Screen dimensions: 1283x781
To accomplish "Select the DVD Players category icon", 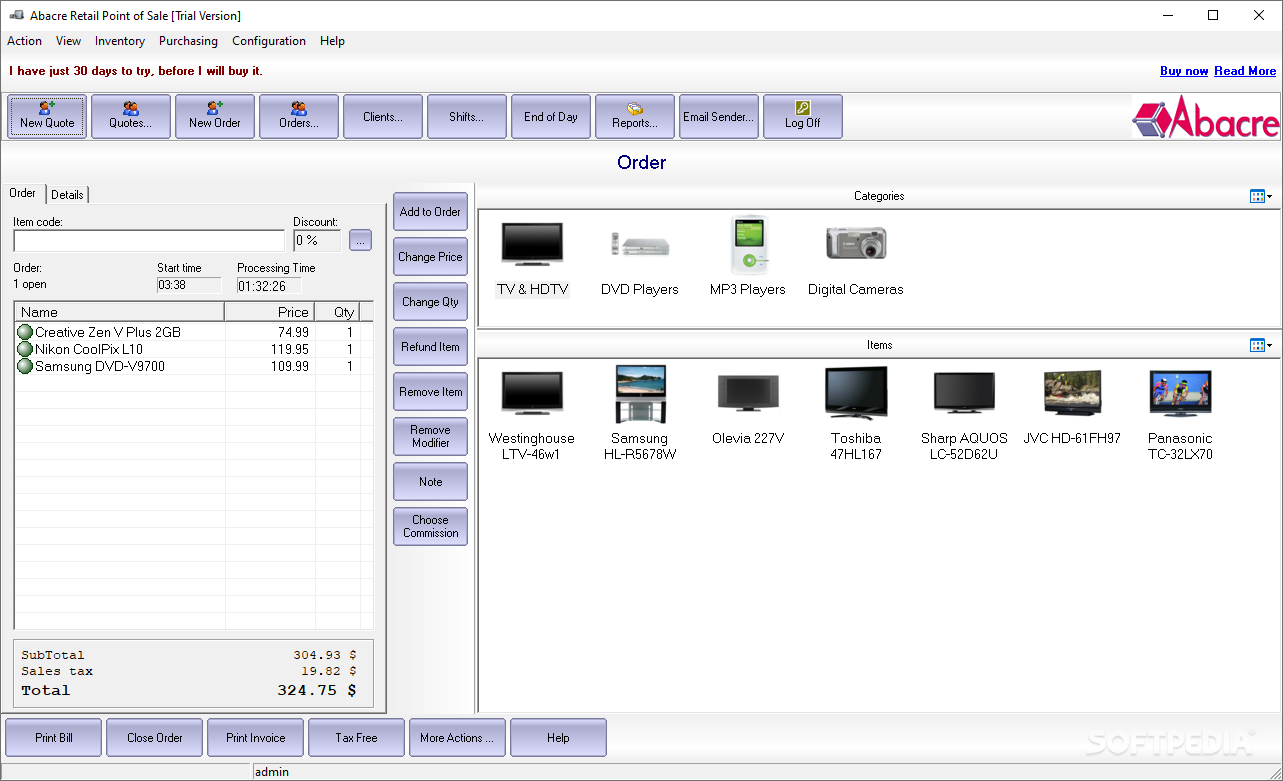I will click(x=640, y=258).
